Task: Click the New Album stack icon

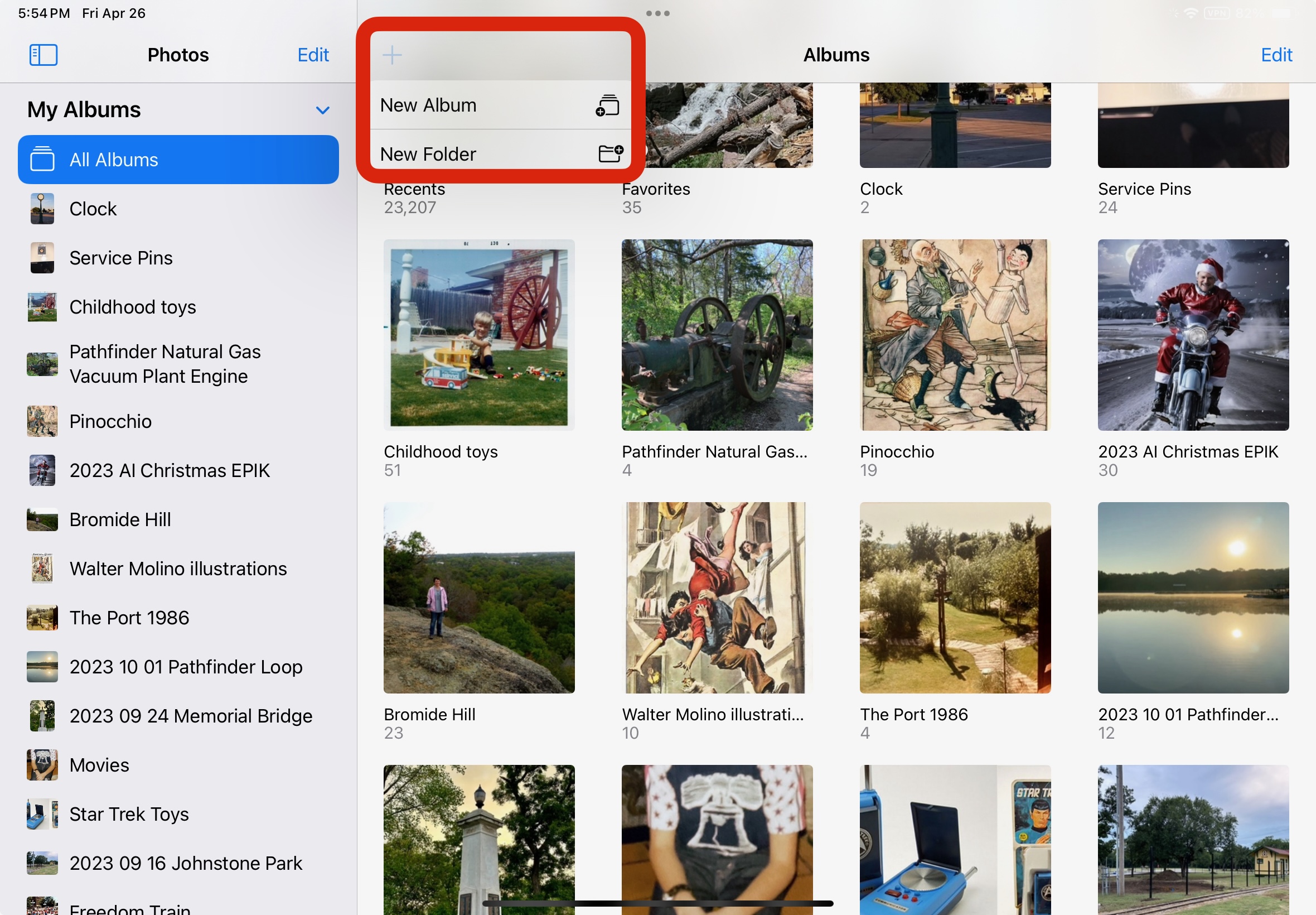Action: (x=607, y=105)
